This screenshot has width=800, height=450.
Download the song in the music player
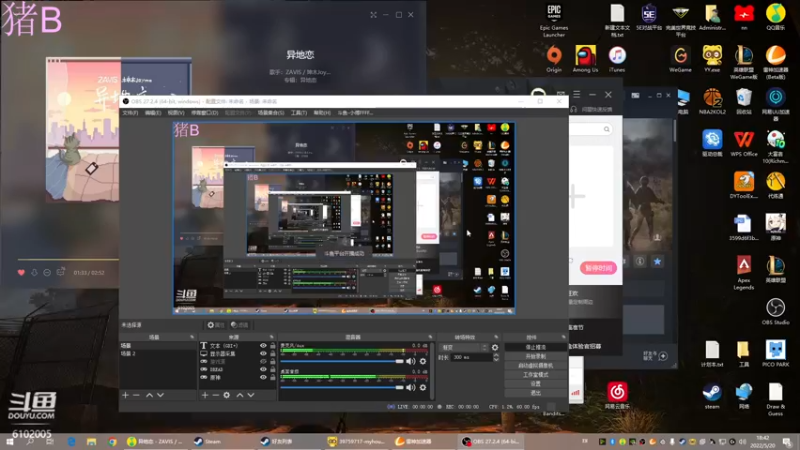[x=34, y=272]
